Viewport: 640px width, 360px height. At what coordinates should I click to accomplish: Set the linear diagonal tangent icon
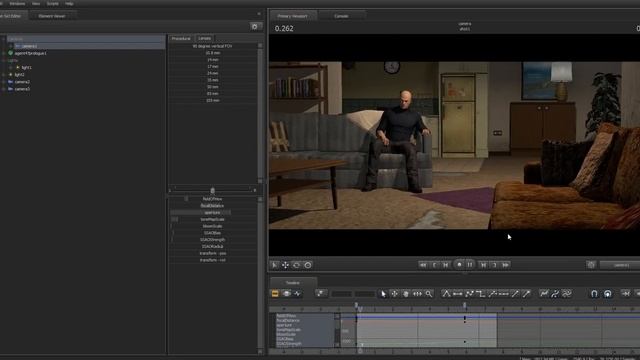coord(515,293)
